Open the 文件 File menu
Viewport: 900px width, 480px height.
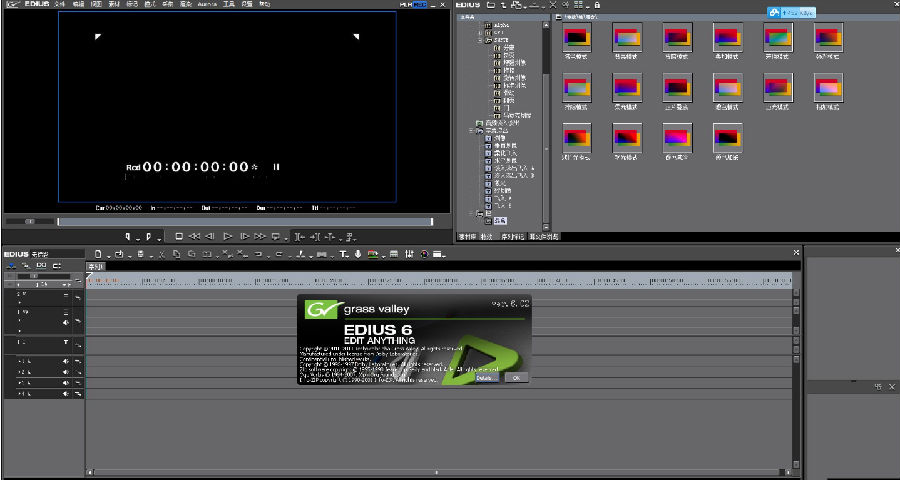(x=59, y=4)
